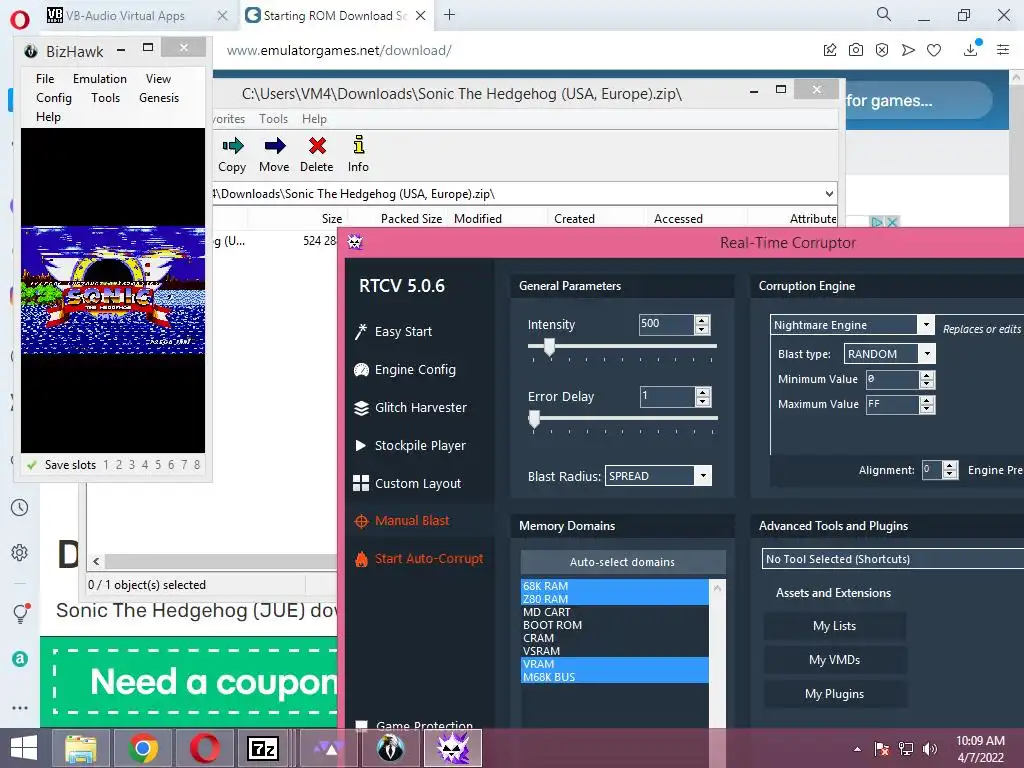This screenshot has height=768, width=1024.
Task: Open Opera history clock sidebar icon
Action: click(20, 507)
